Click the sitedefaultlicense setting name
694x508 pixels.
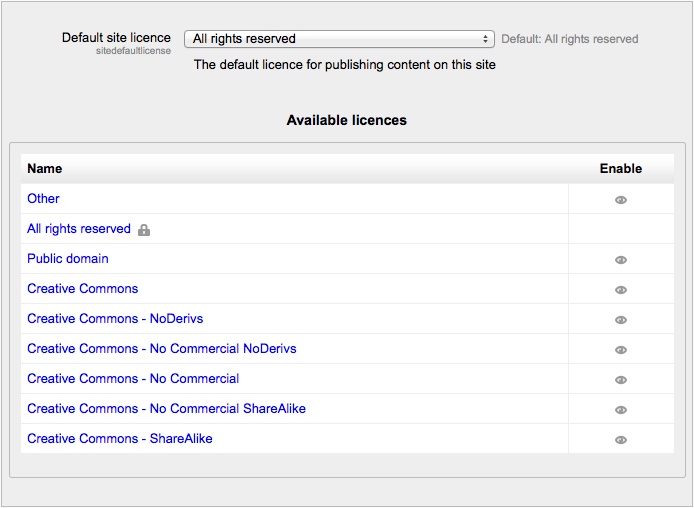[x=133, y=51]
